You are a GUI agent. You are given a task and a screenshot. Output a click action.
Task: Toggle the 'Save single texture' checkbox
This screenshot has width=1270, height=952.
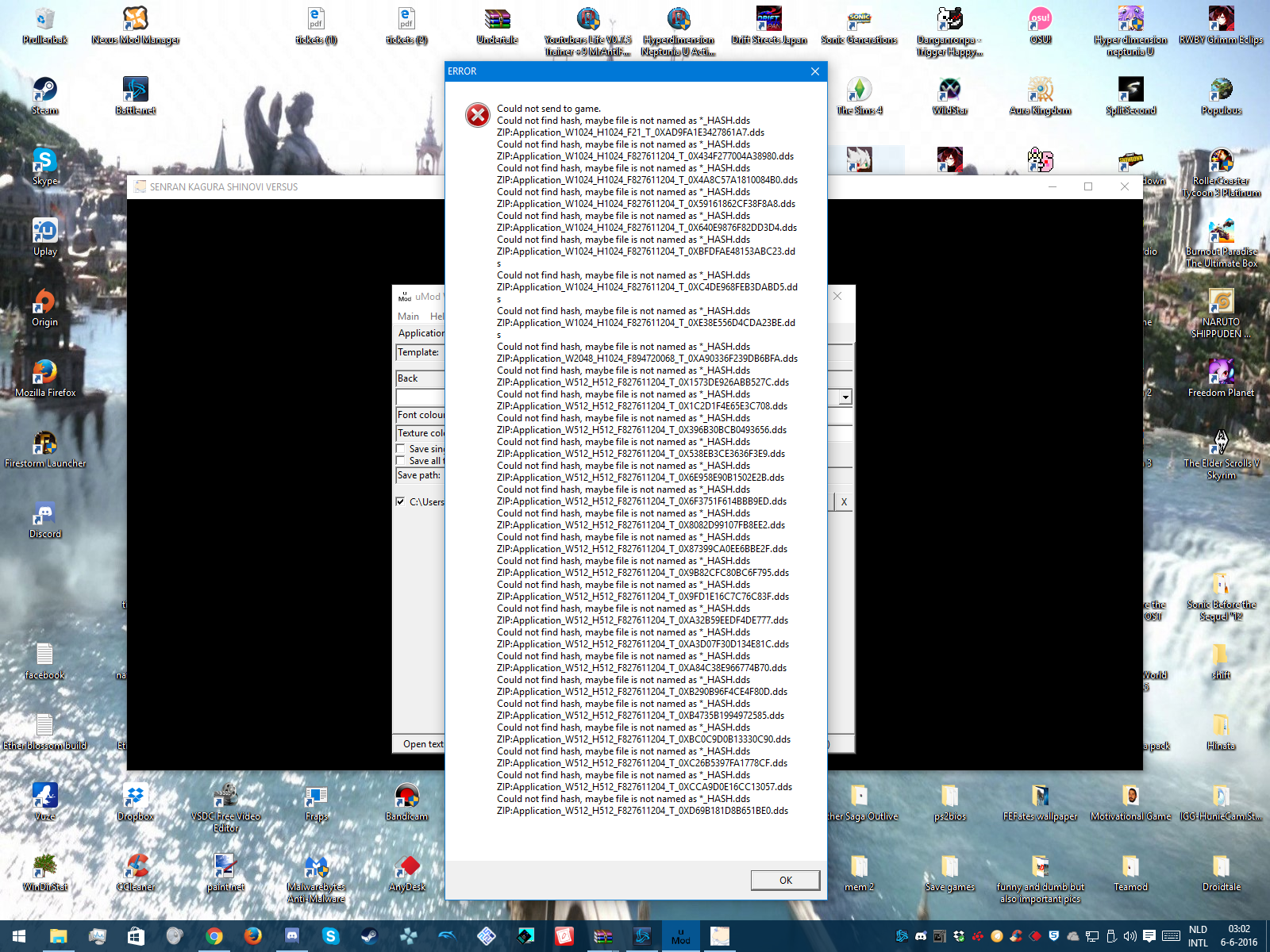(401, 449)
